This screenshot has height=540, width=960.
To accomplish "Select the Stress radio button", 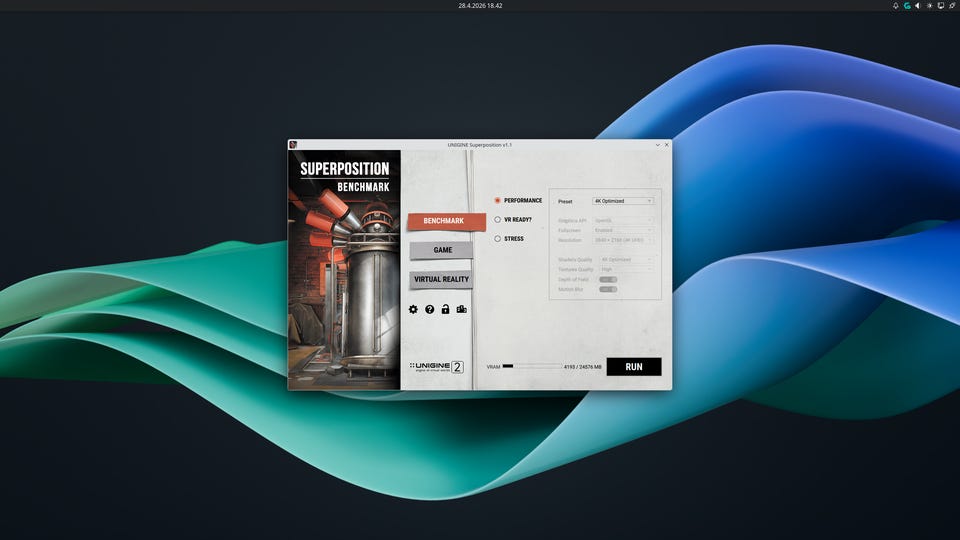I will (498, 239).
